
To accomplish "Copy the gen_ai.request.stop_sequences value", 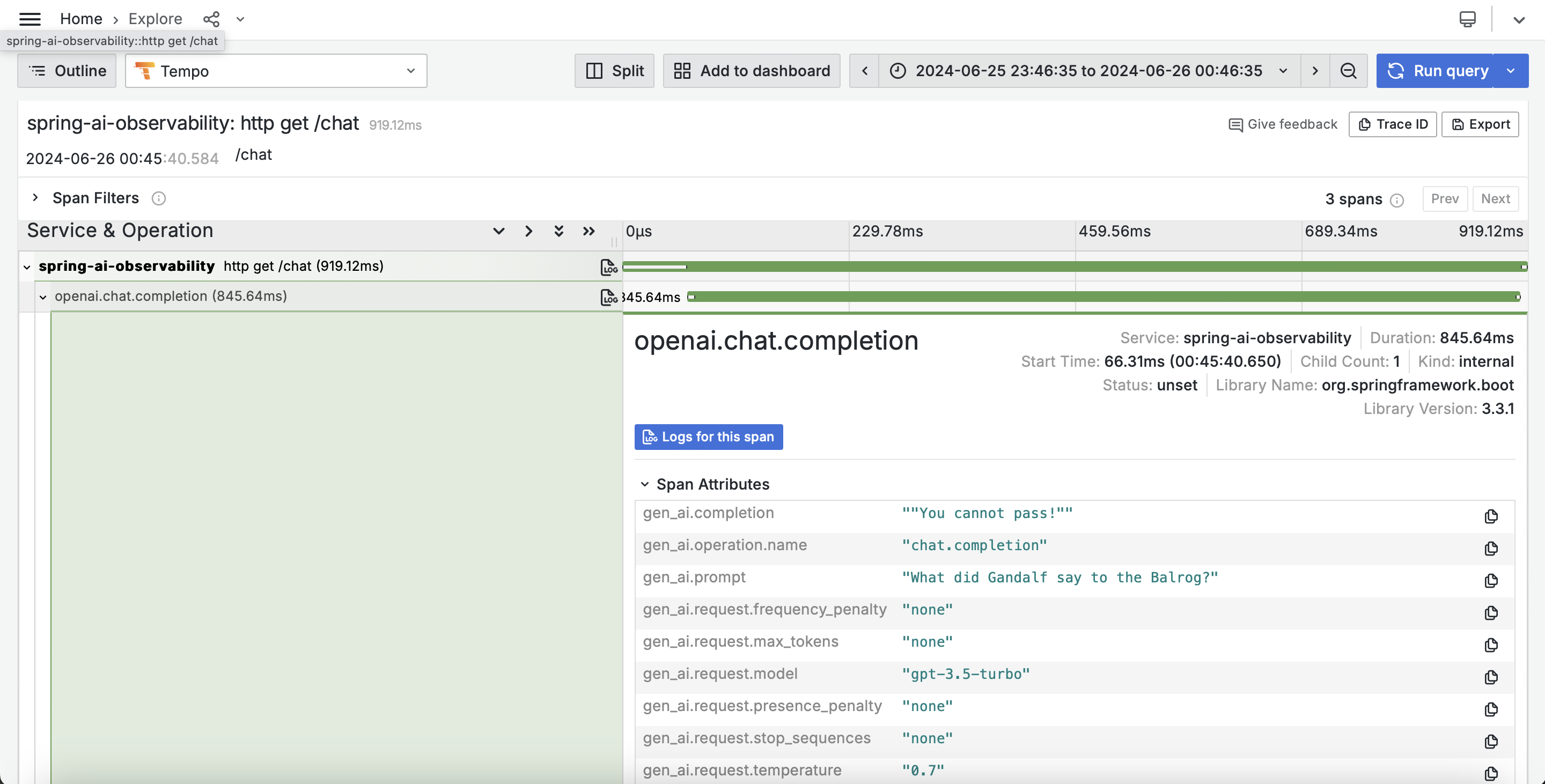I will [x=1491, y=742].
